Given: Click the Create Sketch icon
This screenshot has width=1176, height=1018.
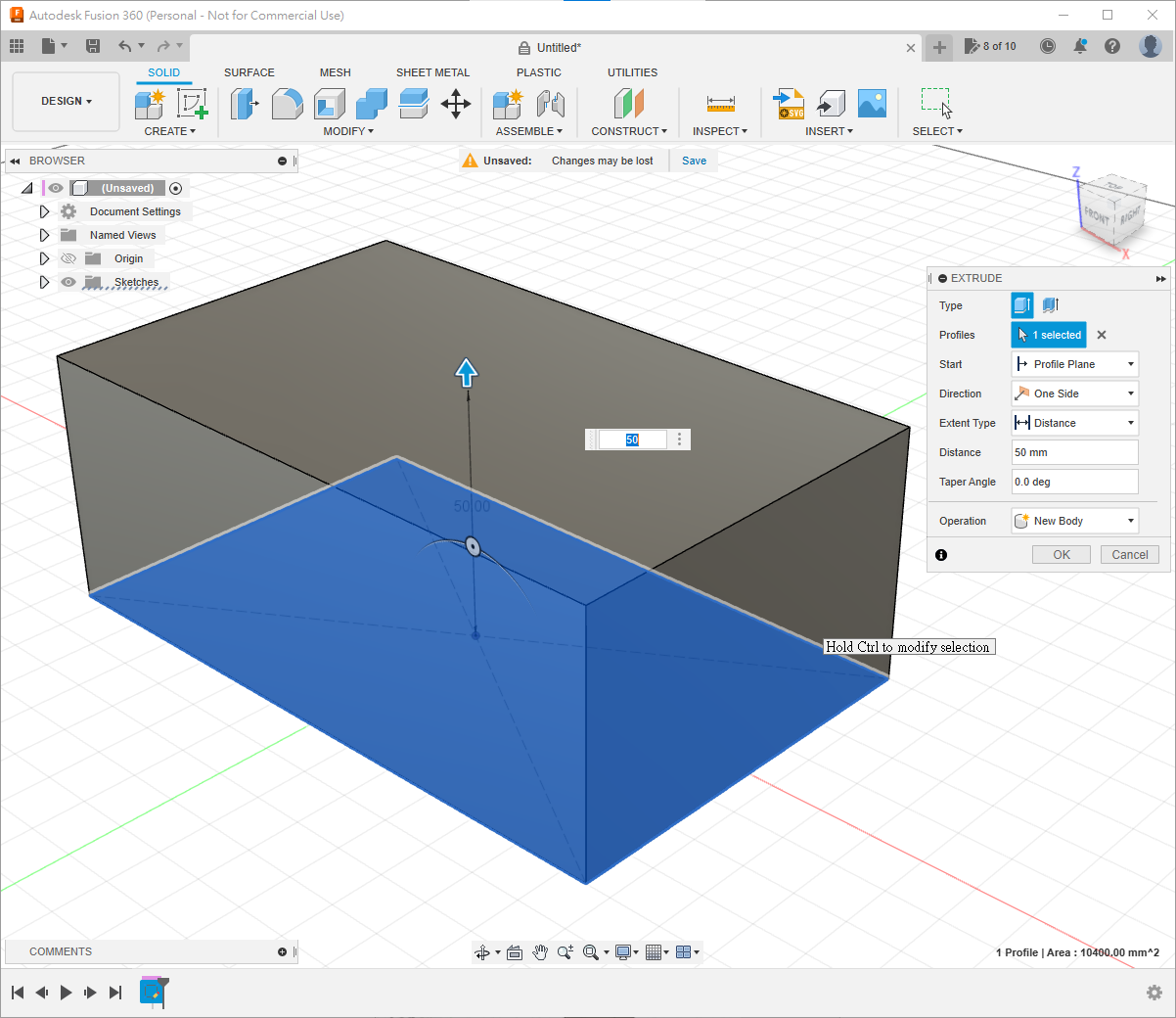Looking at the screenshot, I should [x=192, y=104].
